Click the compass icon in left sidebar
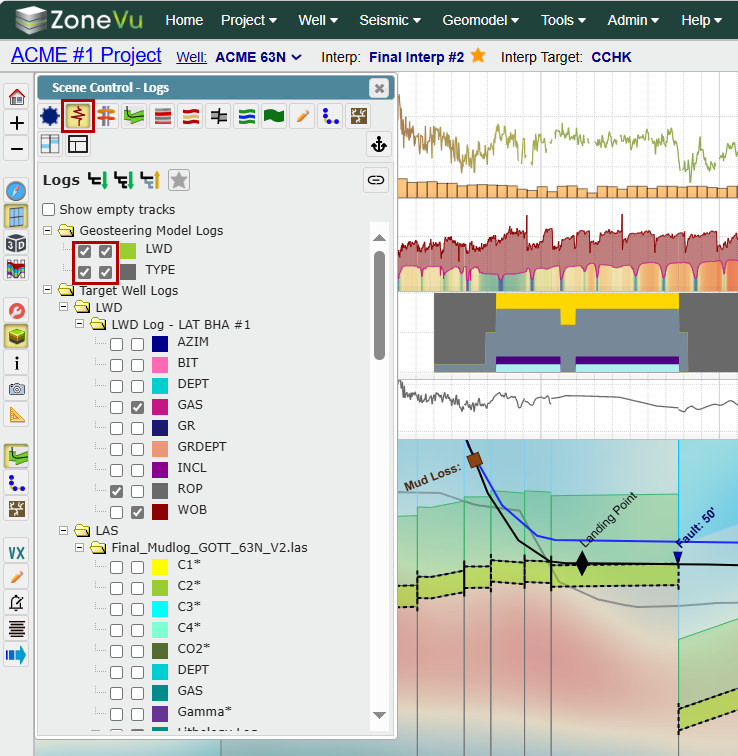Image resolution: width=738 pixels, height=756 pixels. click(16, 191)
